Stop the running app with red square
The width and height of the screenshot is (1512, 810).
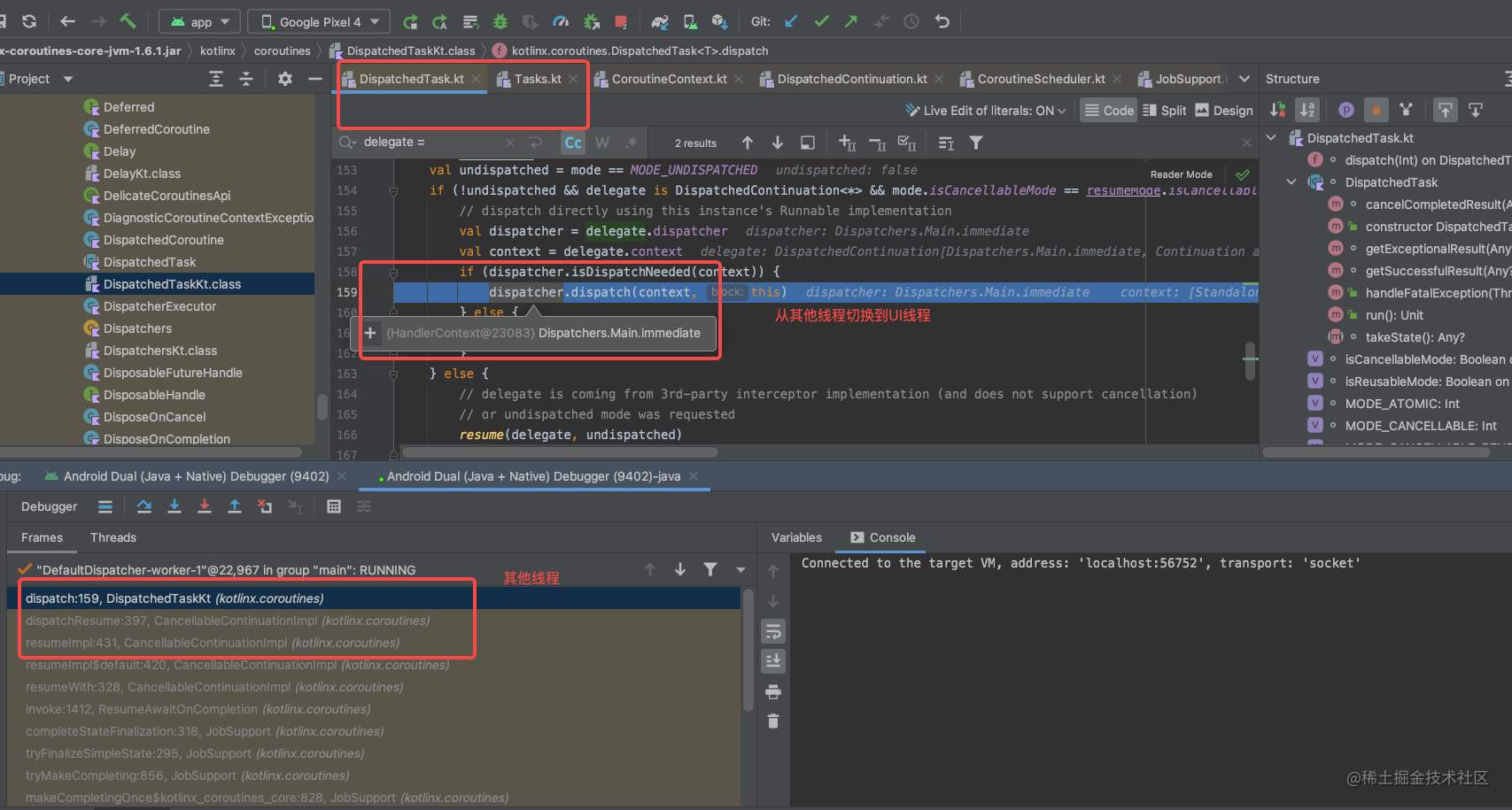click(621, 21)
